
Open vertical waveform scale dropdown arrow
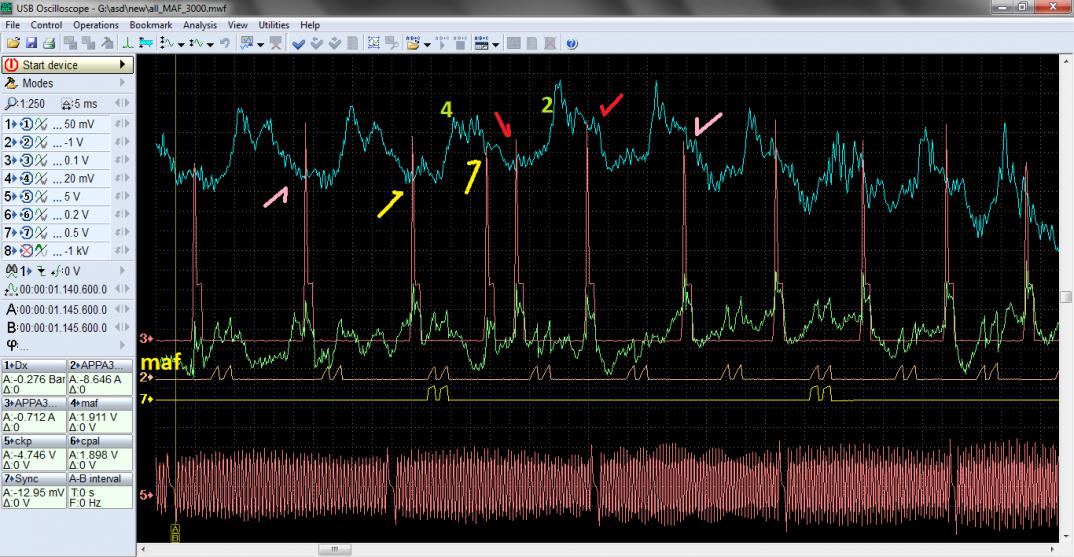[x=181, y=45]
